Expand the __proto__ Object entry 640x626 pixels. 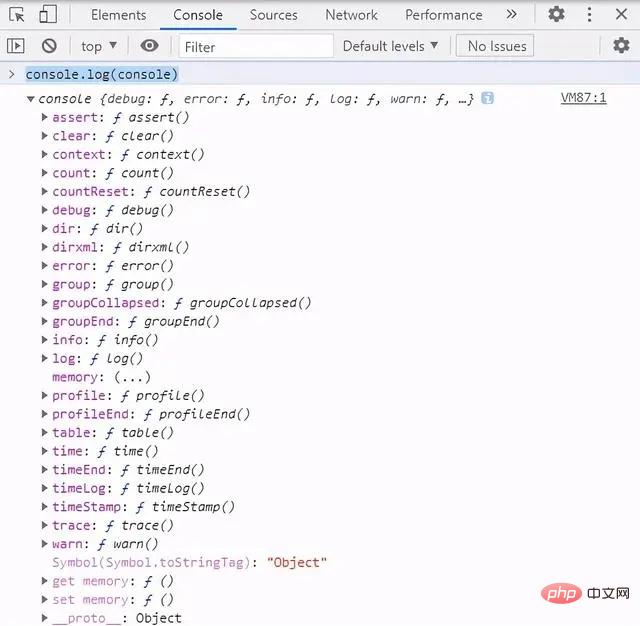tap(44, 618)
